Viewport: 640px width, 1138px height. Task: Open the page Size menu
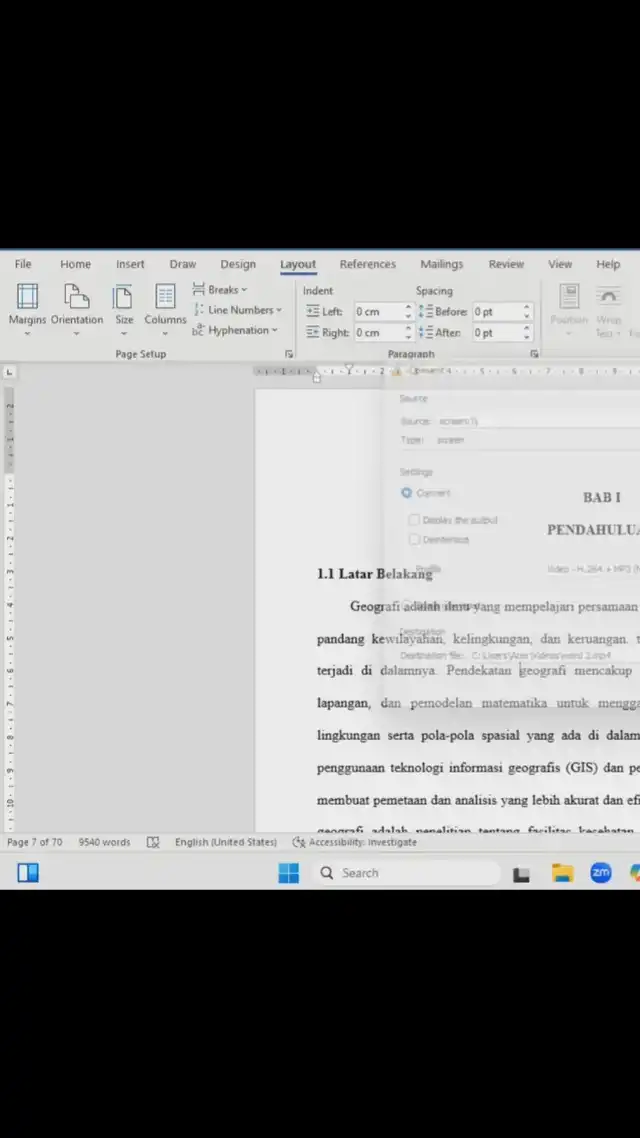coord(123,304)
